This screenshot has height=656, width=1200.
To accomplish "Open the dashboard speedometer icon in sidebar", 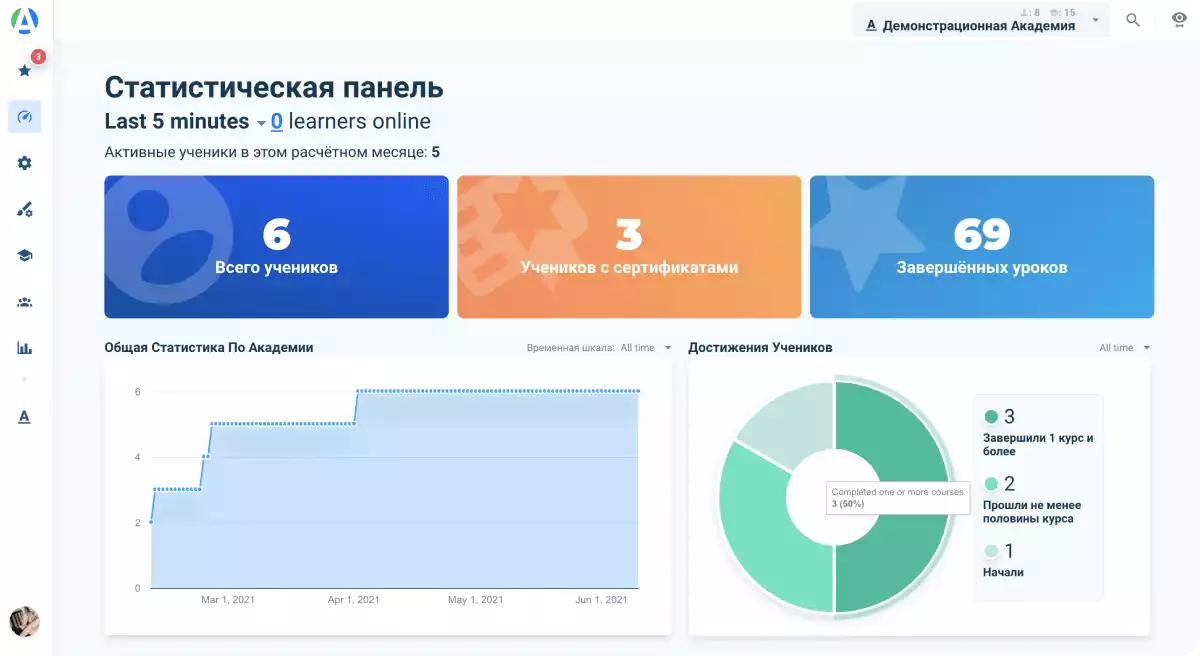I will (25, 117).
